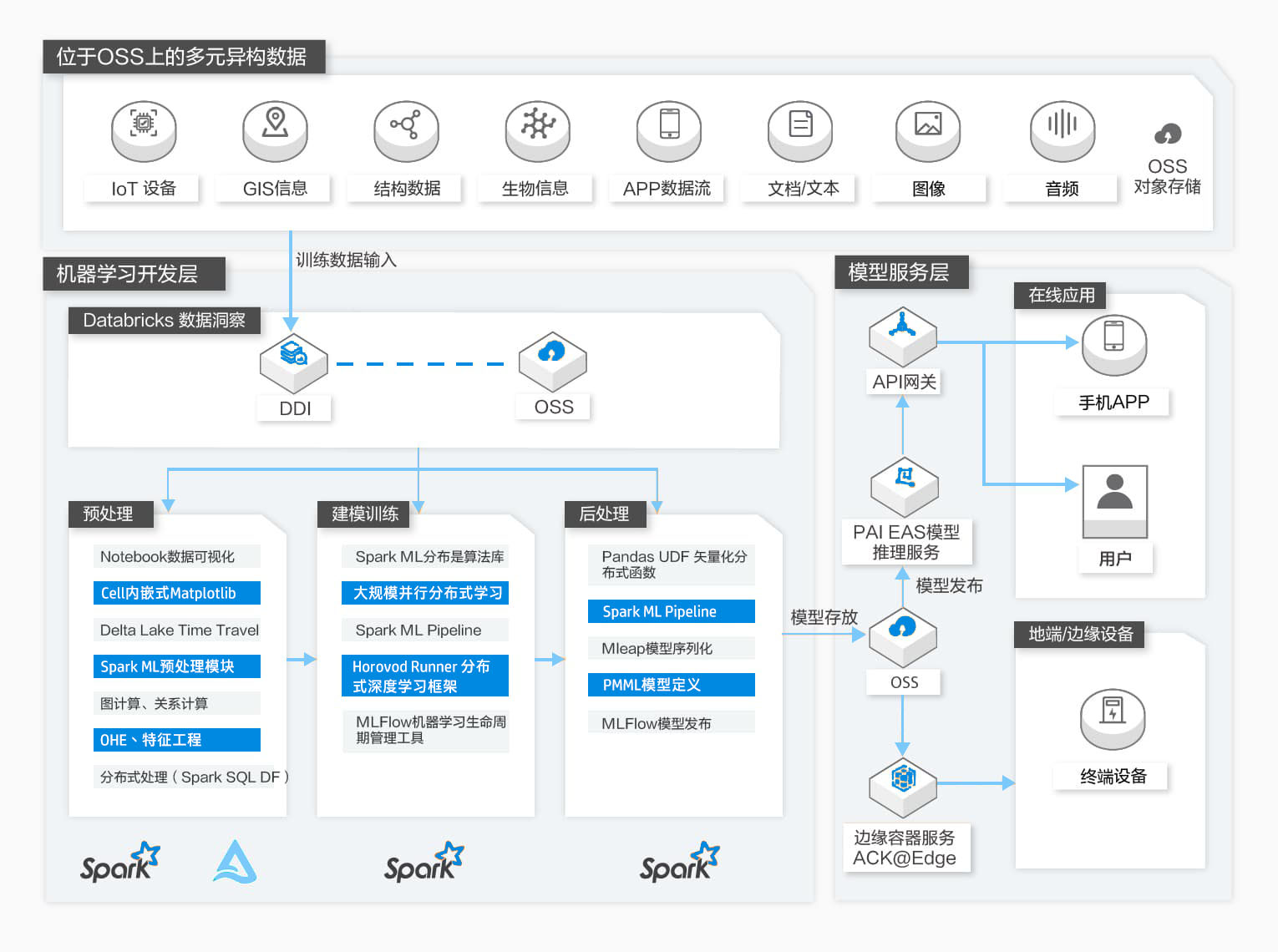This screenshot has width=1278, height=952.
Task: Open the 生物信息 molecule icon
Action: (x=538, y=131)
